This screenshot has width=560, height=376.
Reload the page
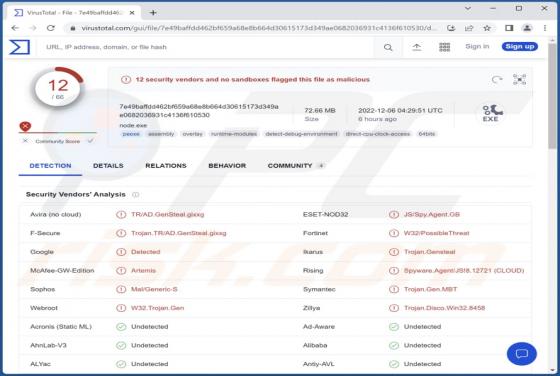click(51, 28)
